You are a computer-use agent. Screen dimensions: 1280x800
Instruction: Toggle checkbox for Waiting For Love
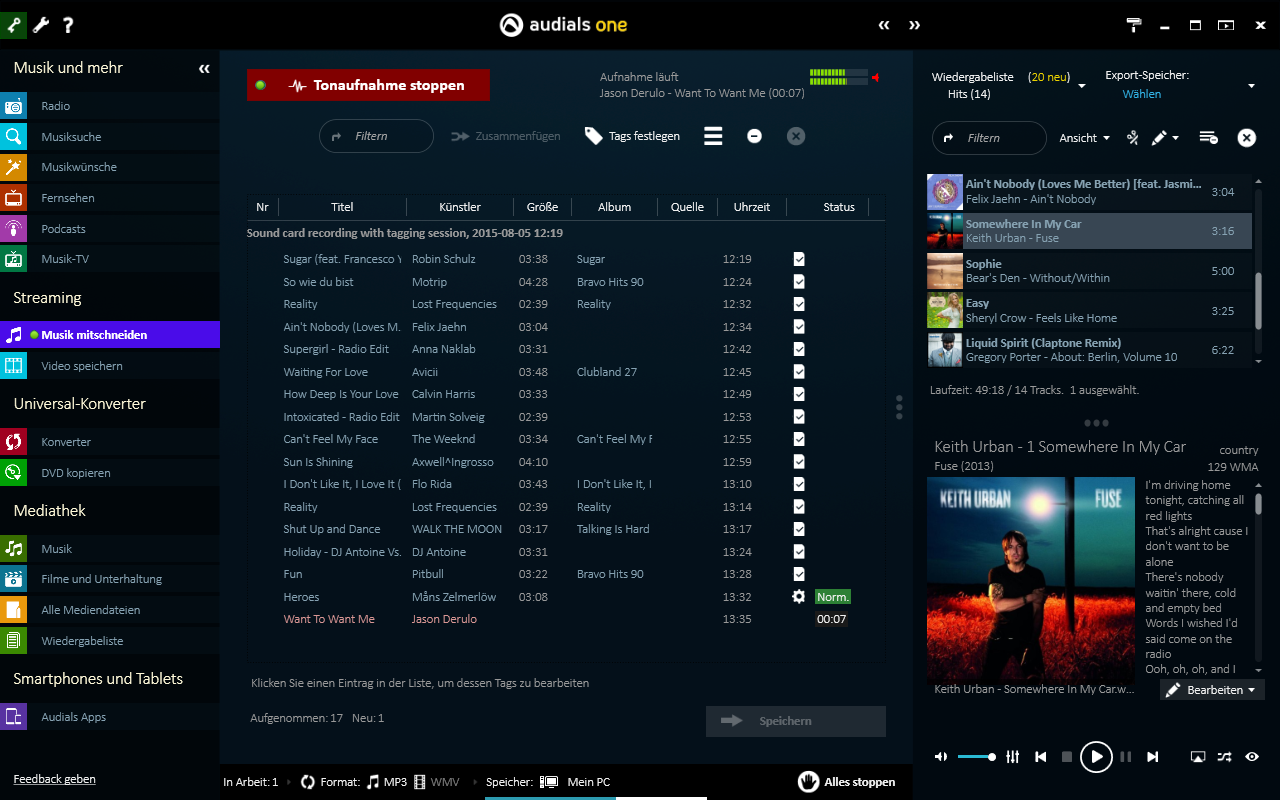(799, 372)
